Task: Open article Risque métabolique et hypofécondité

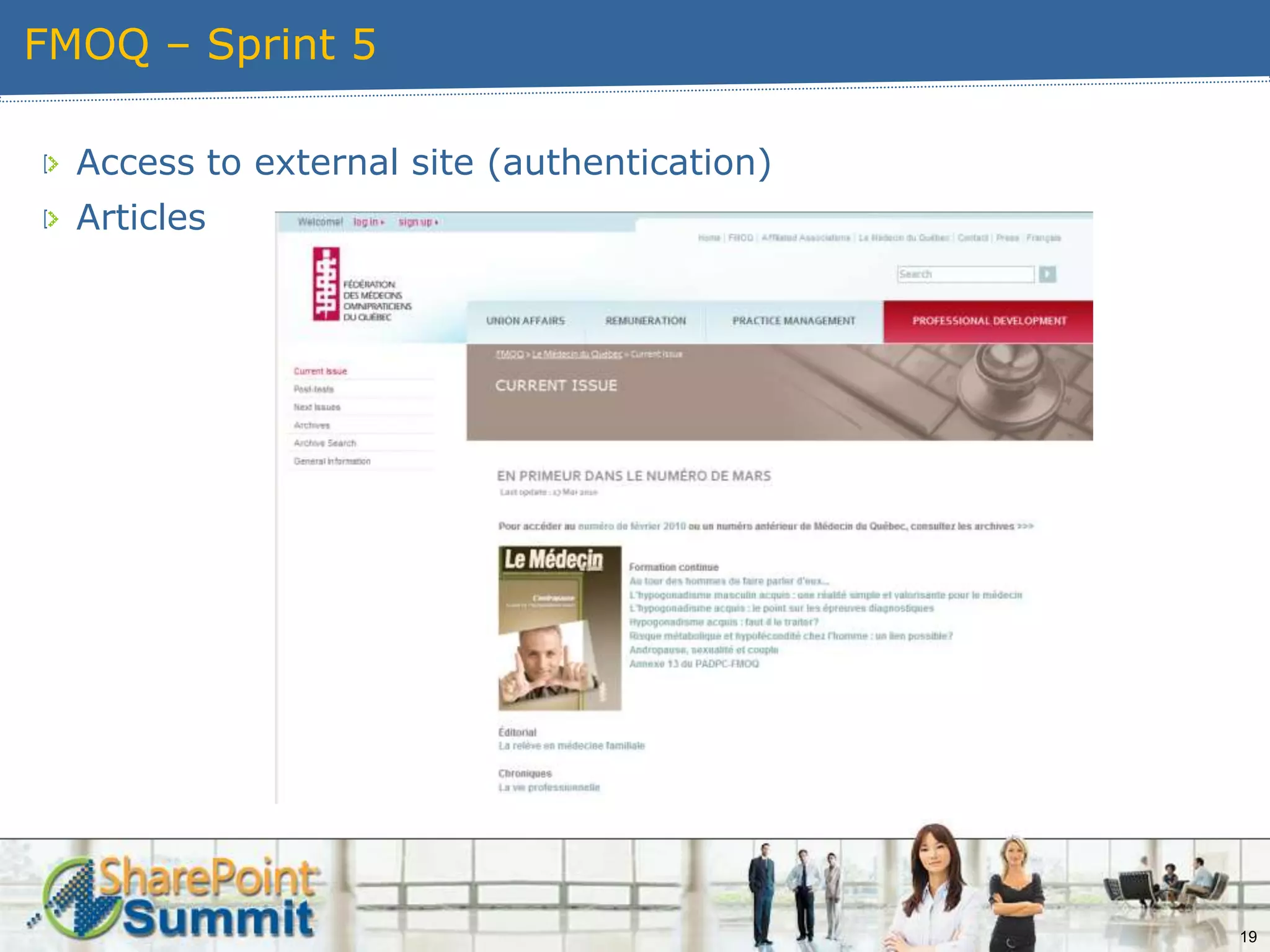Action: [x=791, y=636]
